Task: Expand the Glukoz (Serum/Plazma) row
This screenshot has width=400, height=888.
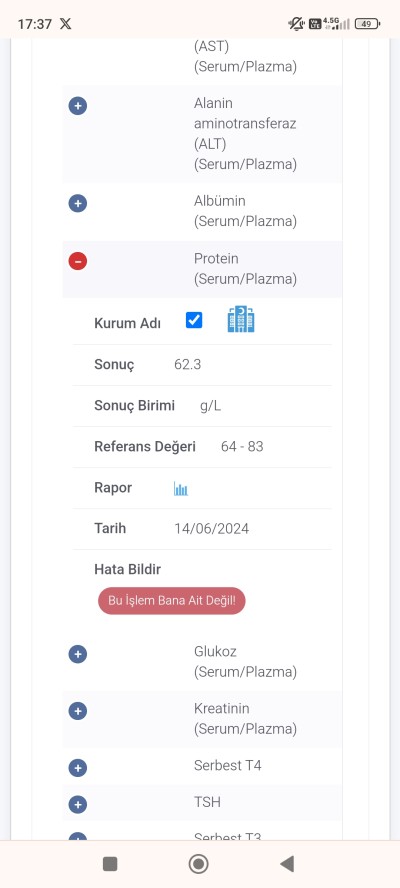Action: coord(78,655)
